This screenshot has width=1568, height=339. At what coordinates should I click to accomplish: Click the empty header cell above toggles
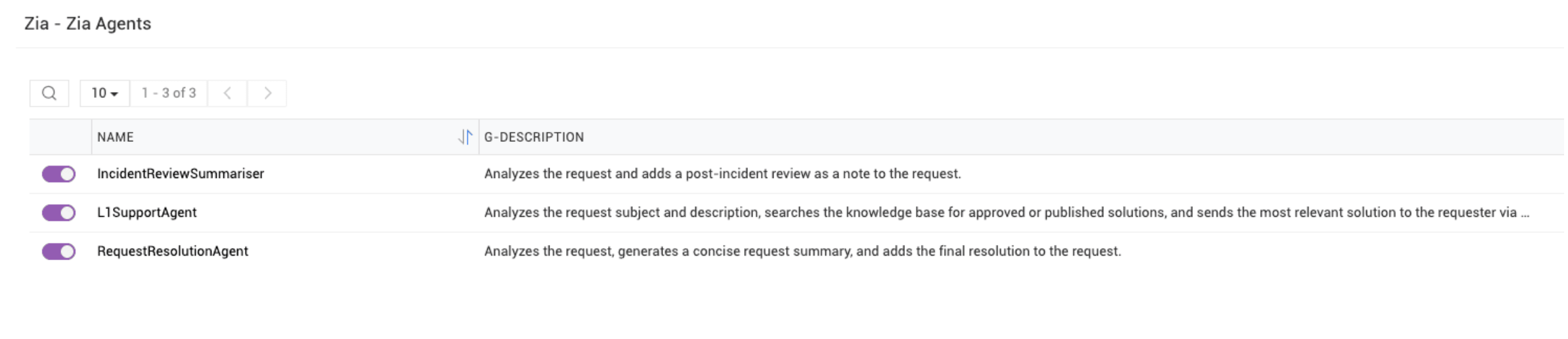click(60, 137)
